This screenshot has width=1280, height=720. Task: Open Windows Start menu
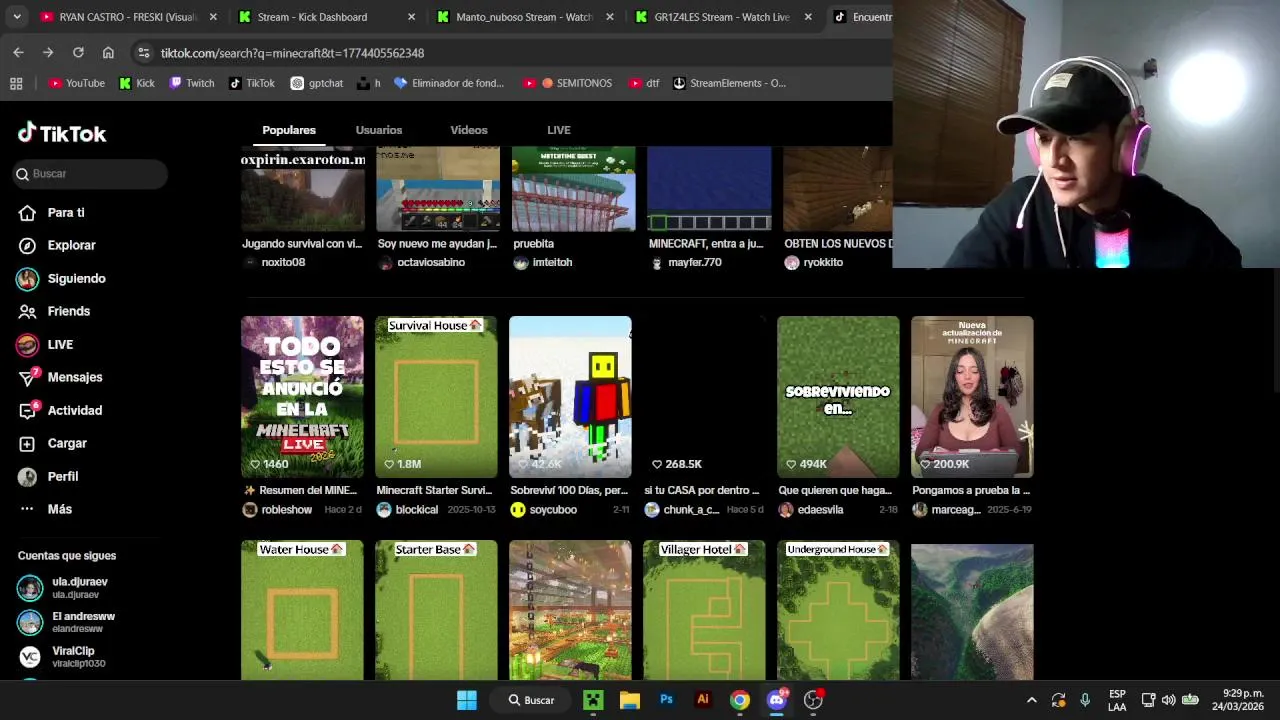click(x=467, y=700)
